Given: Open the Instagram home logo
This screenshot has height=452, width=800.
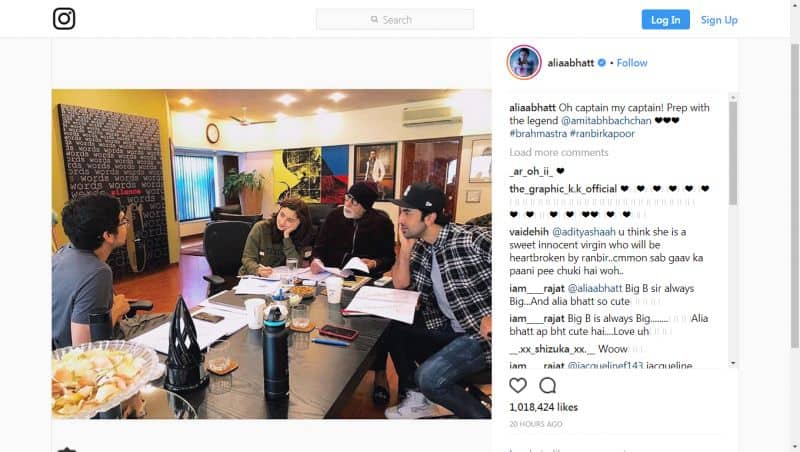Looking at the screenshot, I should click(64, 19).
